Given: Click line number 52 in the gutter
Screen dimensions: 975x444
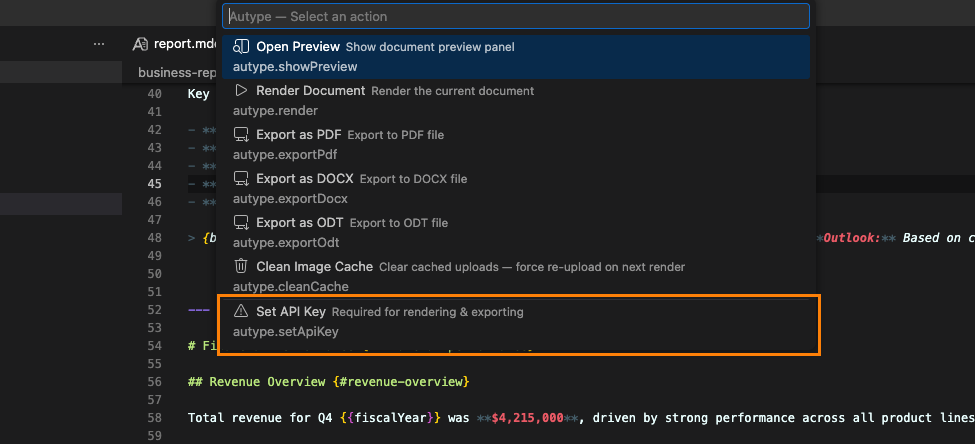Looking at the screenshot, I should click(154, 310).
